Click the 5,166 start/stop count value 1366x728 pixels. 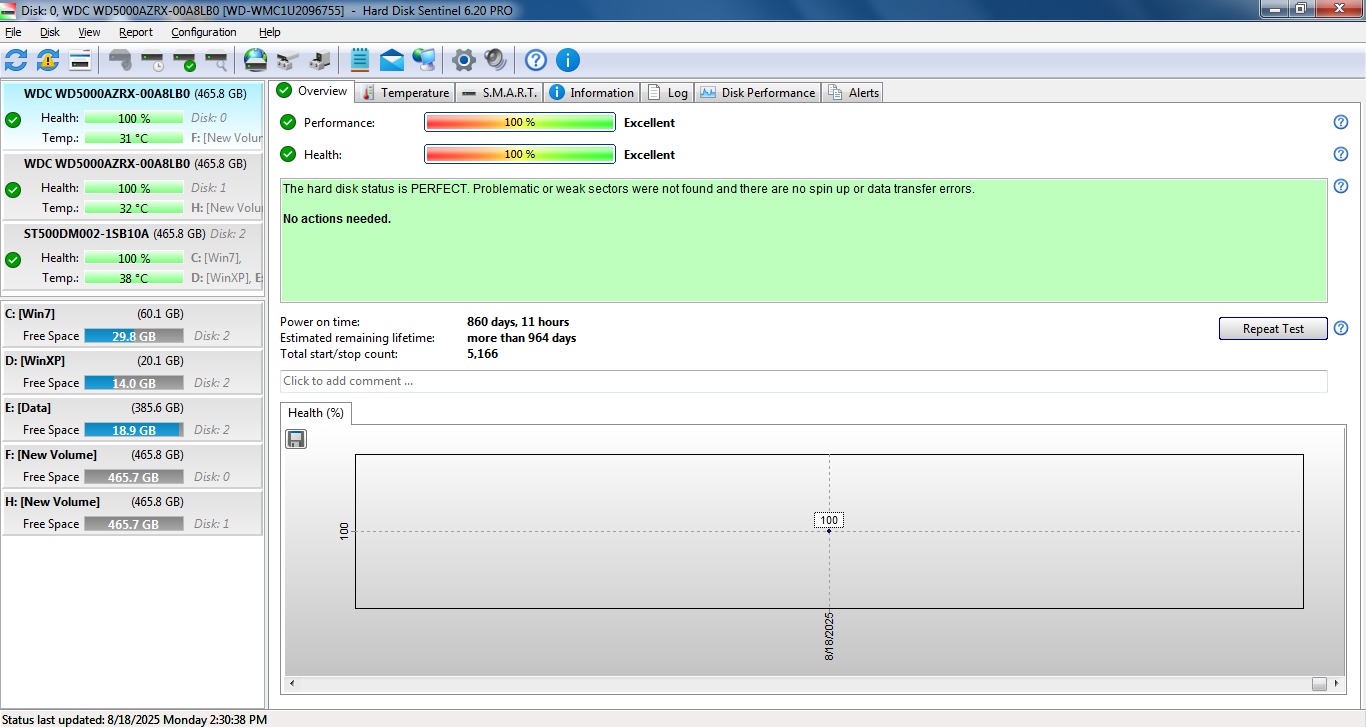482,354
